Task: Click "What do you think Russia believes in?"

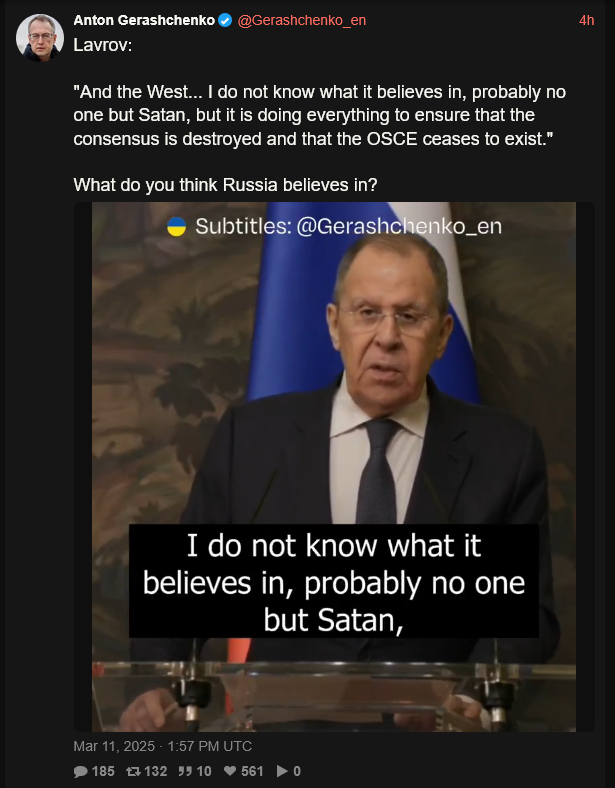Action: click(x=225, y=185)
